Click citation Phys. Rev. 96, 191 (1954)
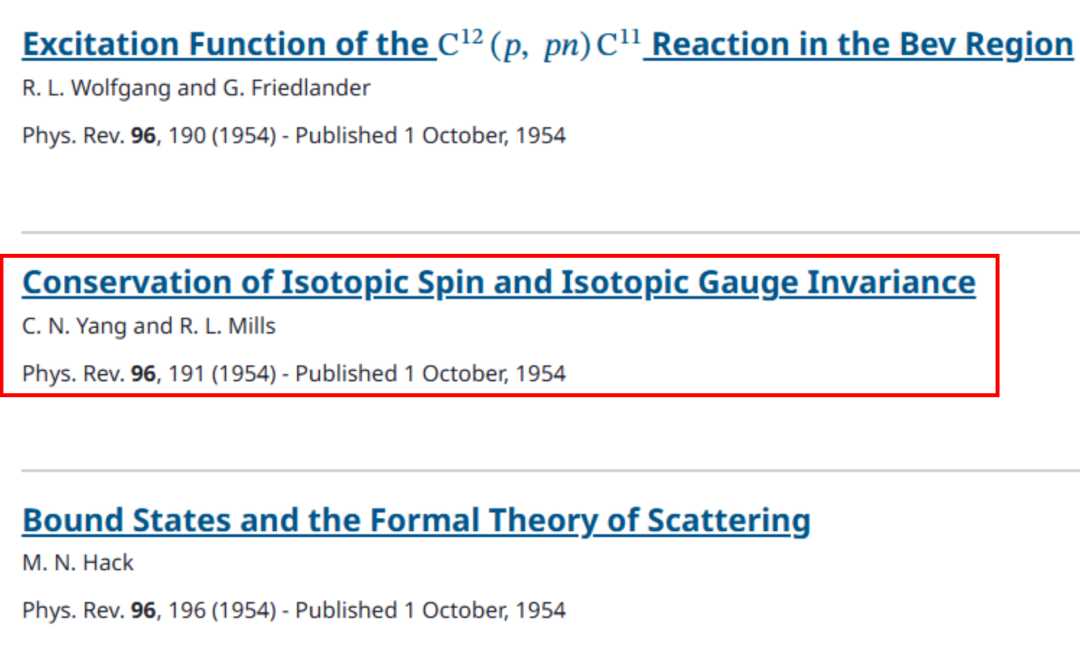Screen dimensions: 1080x655 pyautogui.click(x=148, y=374)
